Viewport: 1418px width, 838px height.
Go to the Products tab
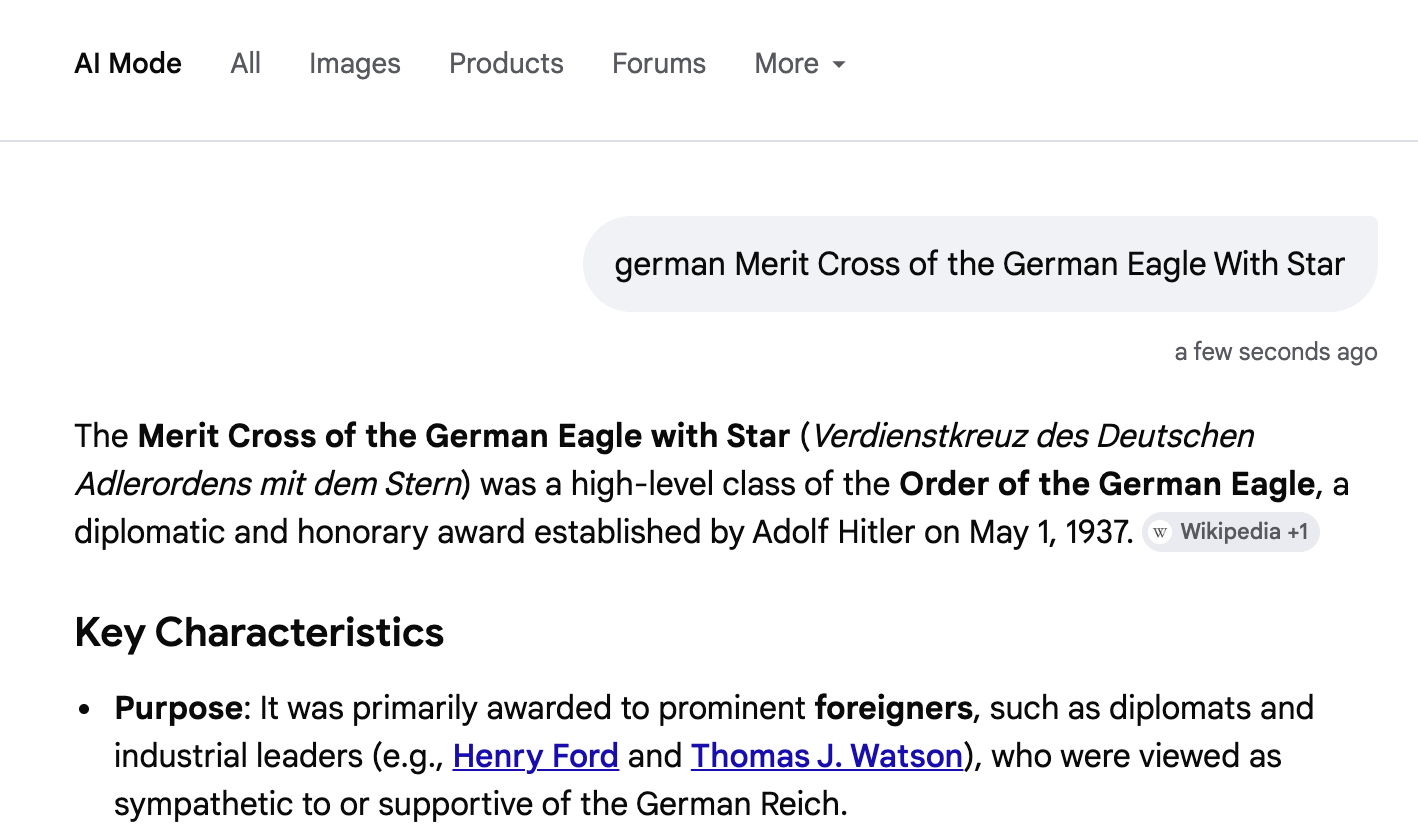click(x=506, y=64)
